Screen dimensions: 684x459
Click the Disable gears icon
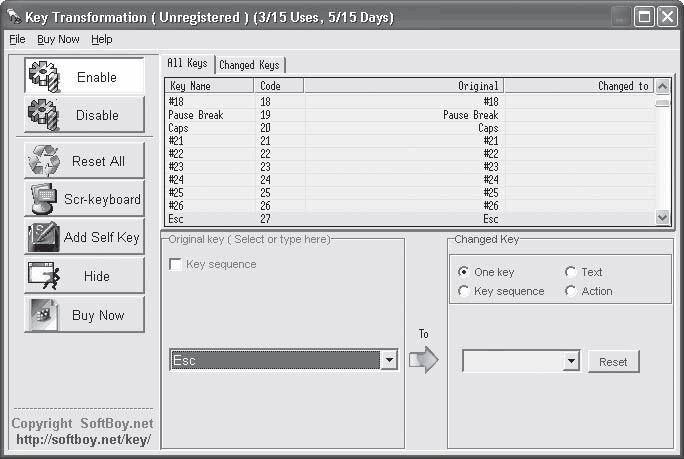tap(44, 115)
